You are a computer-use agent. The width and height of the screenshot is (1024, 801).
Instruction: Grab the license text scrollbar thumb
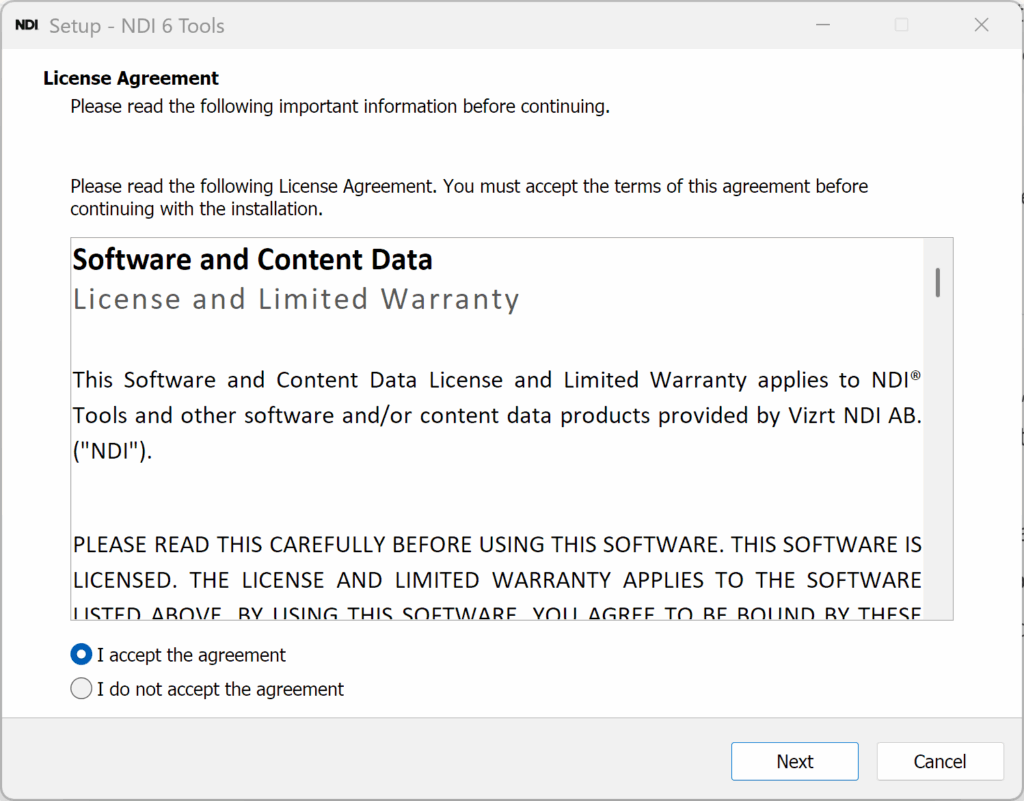coord(938,283)
